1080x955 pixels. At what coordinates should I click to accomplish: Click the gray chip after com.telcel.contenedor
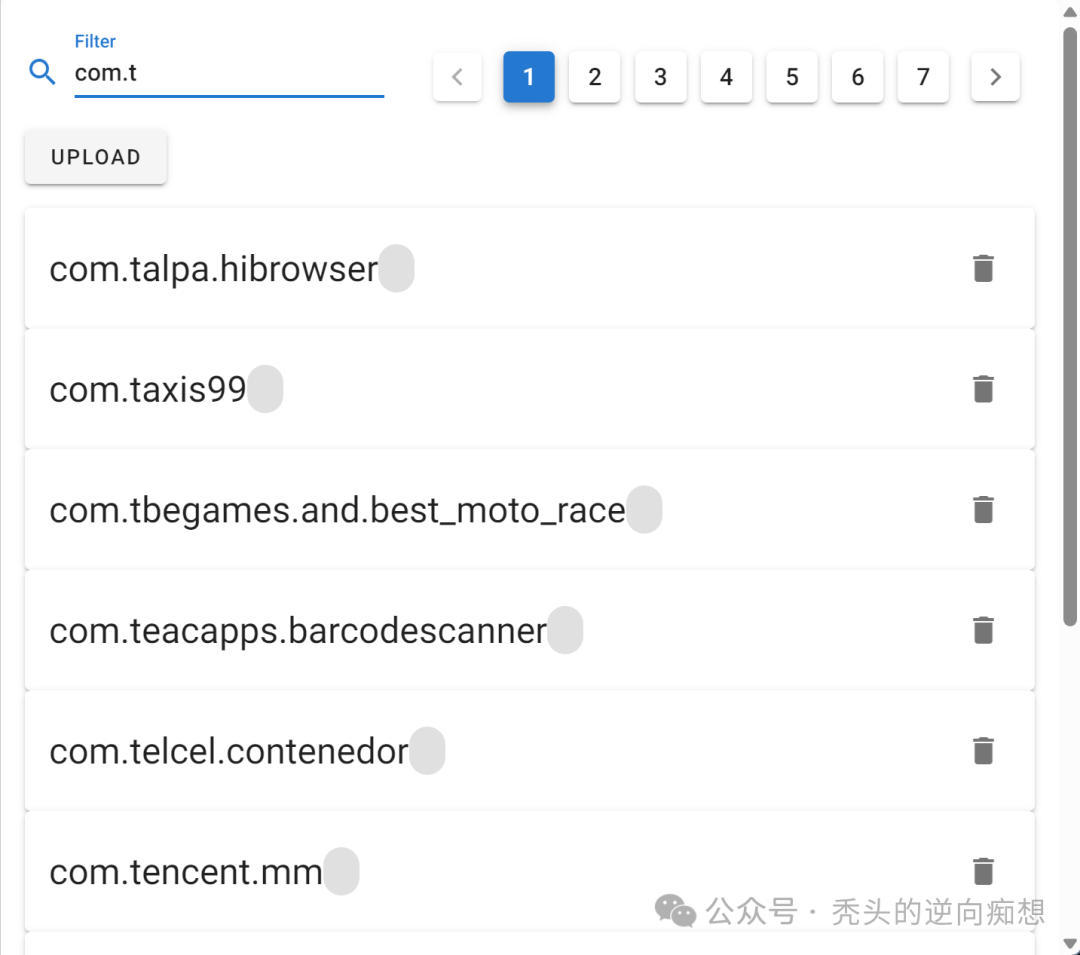point(427,751)
